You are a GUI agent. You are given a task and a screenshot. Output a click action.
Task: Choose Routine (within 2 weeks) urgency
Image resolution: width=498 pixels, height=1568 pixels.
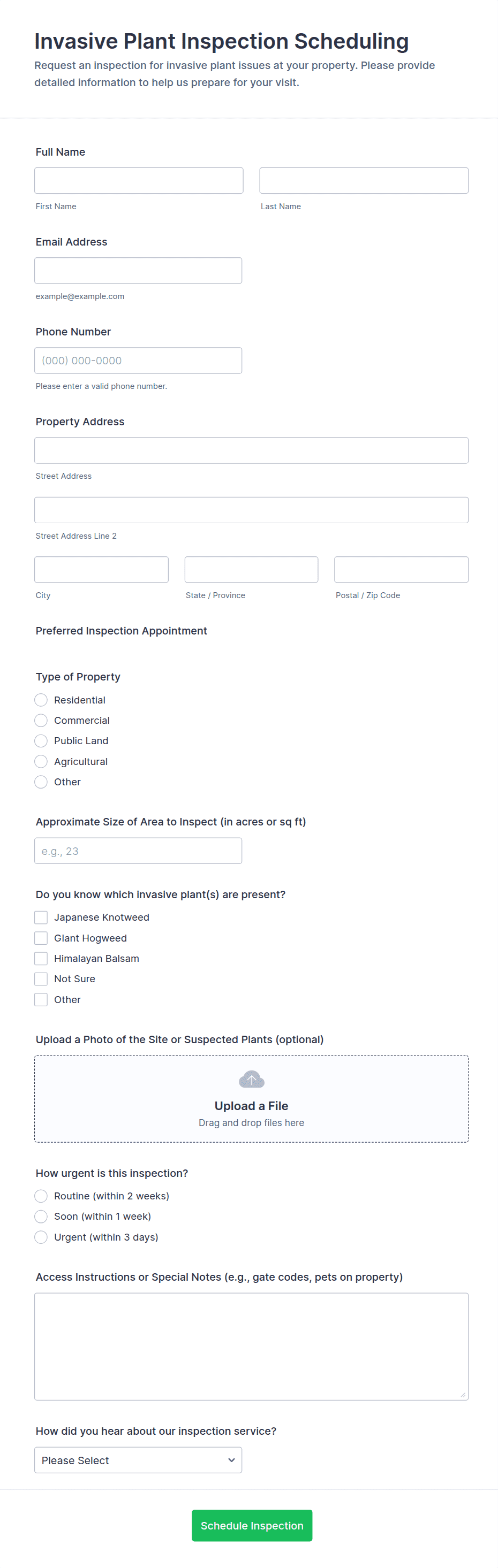coord(41,1196)
